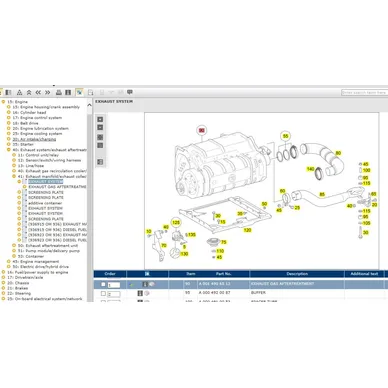
Task: Expand the 50: Exhaust aftertreatment unit node
Action: (14, 245)
